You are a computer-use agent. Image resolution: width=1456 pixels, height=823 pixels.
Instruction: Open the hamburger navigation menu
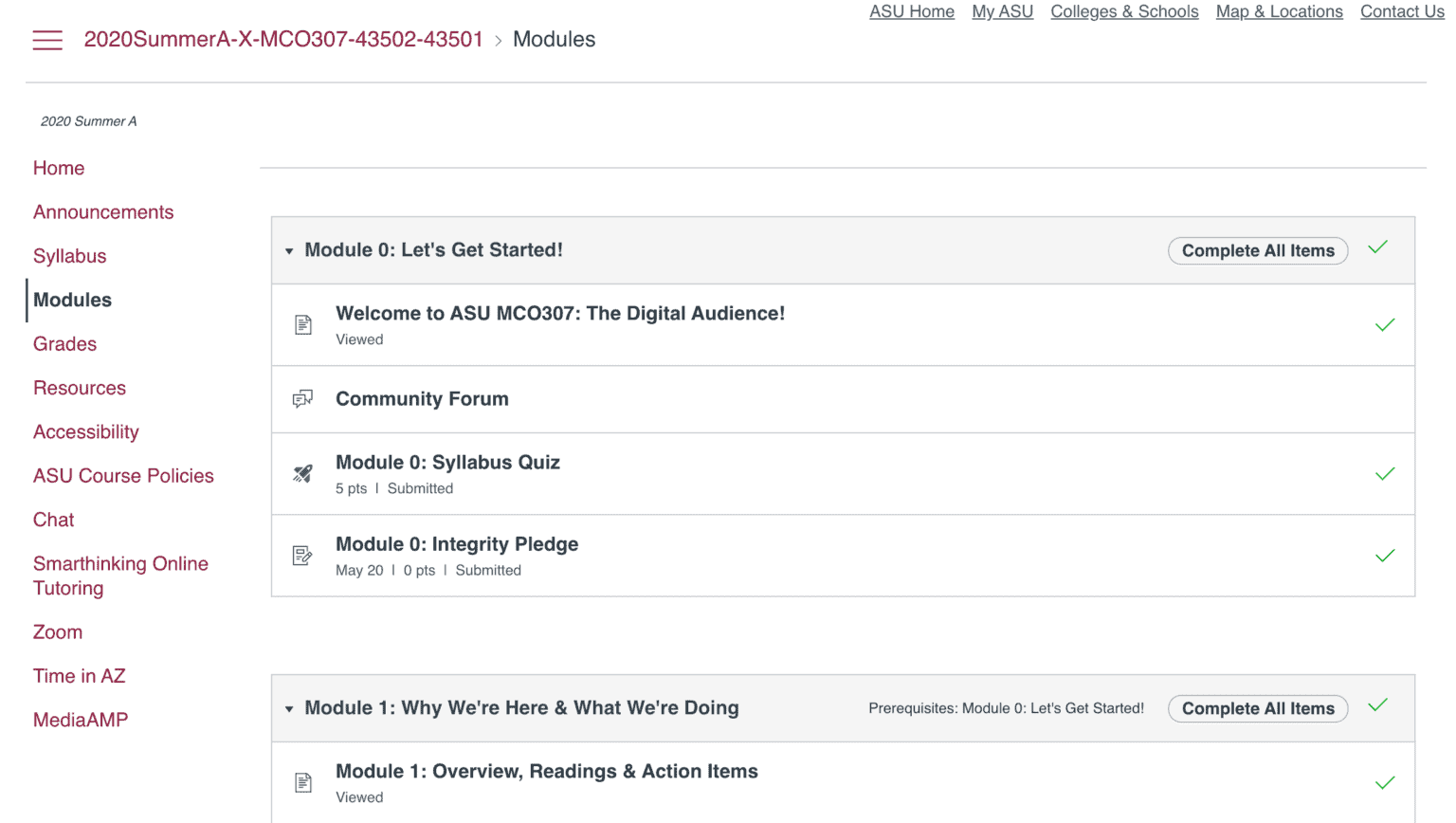pos(47,41)
